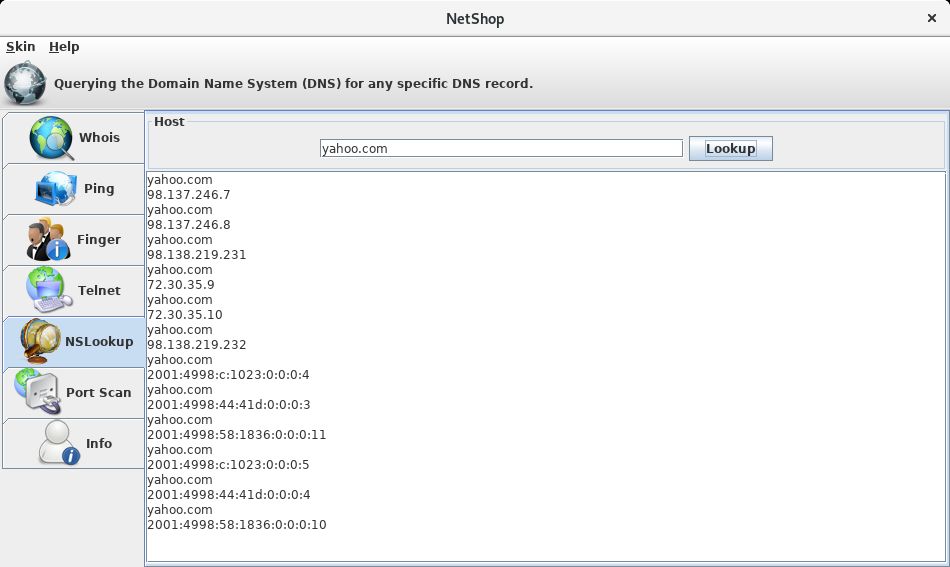Switch to the Info tab label
The width and height of the screenshot is (950, 567).
[x=99, y=443]
